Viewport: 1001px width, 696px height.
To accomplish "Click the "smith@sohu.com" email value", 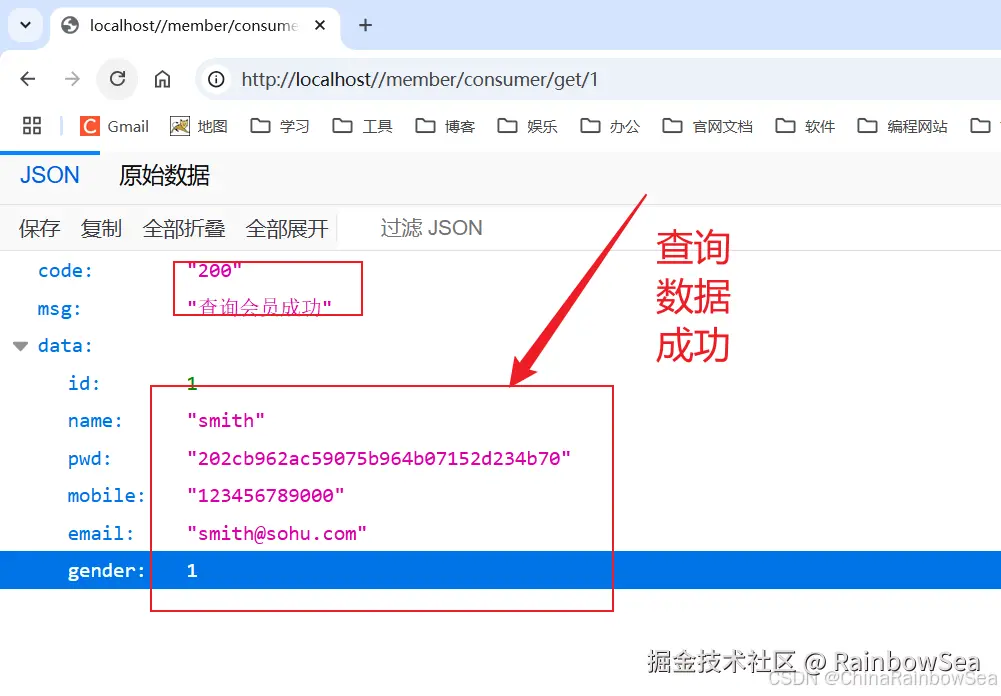I will pos(276,534).
